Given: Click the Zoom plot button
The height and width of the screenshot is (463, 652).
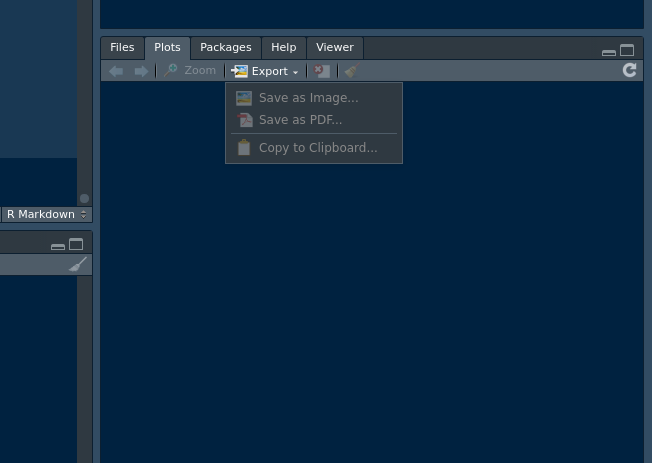Looking at the screenshot, I should point(190,71).
